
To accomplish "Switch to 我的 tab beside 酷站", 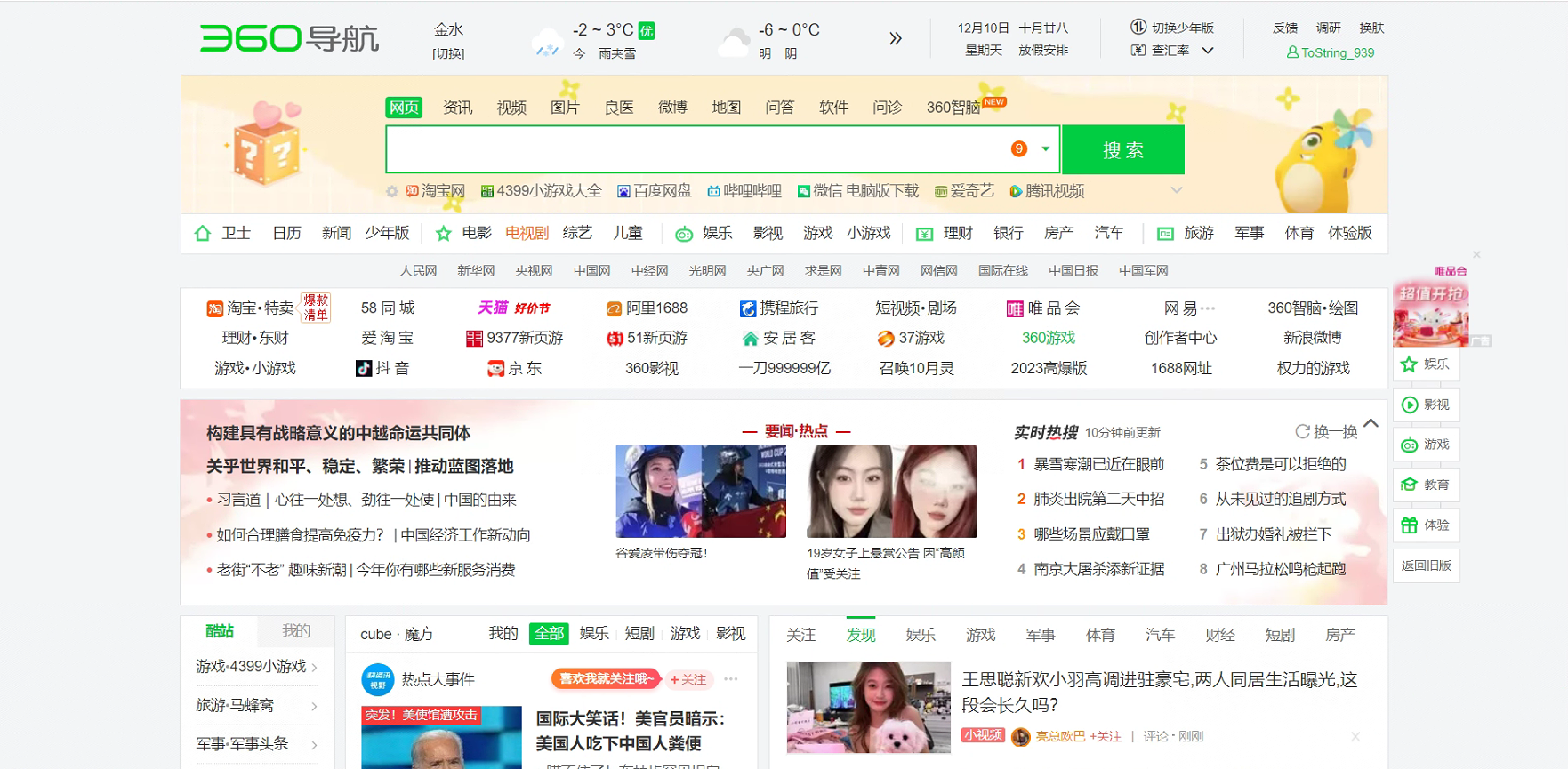I will [x=296, y=630].
